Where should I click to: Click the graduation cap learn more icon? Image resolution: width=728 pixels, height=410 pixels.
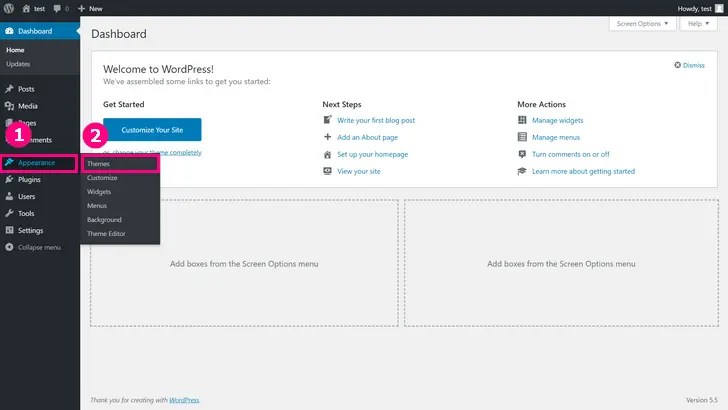pyautogui.click(x=522, y=171)
